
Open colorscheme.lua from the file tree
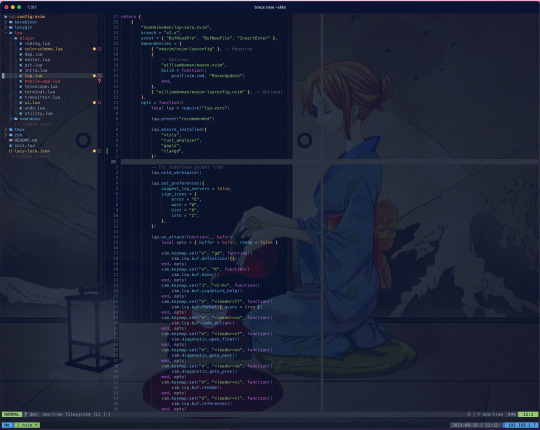[x=44, y=49]
